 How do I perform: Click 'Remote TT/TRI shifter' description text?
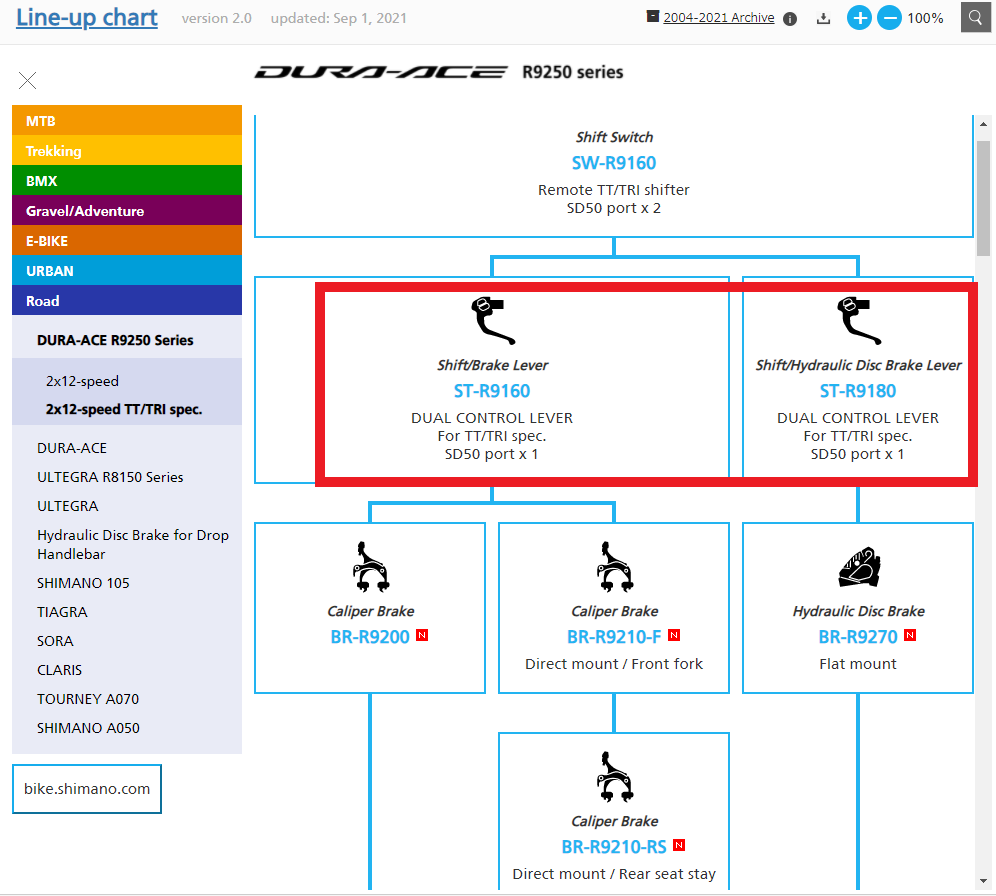(614, 190)
